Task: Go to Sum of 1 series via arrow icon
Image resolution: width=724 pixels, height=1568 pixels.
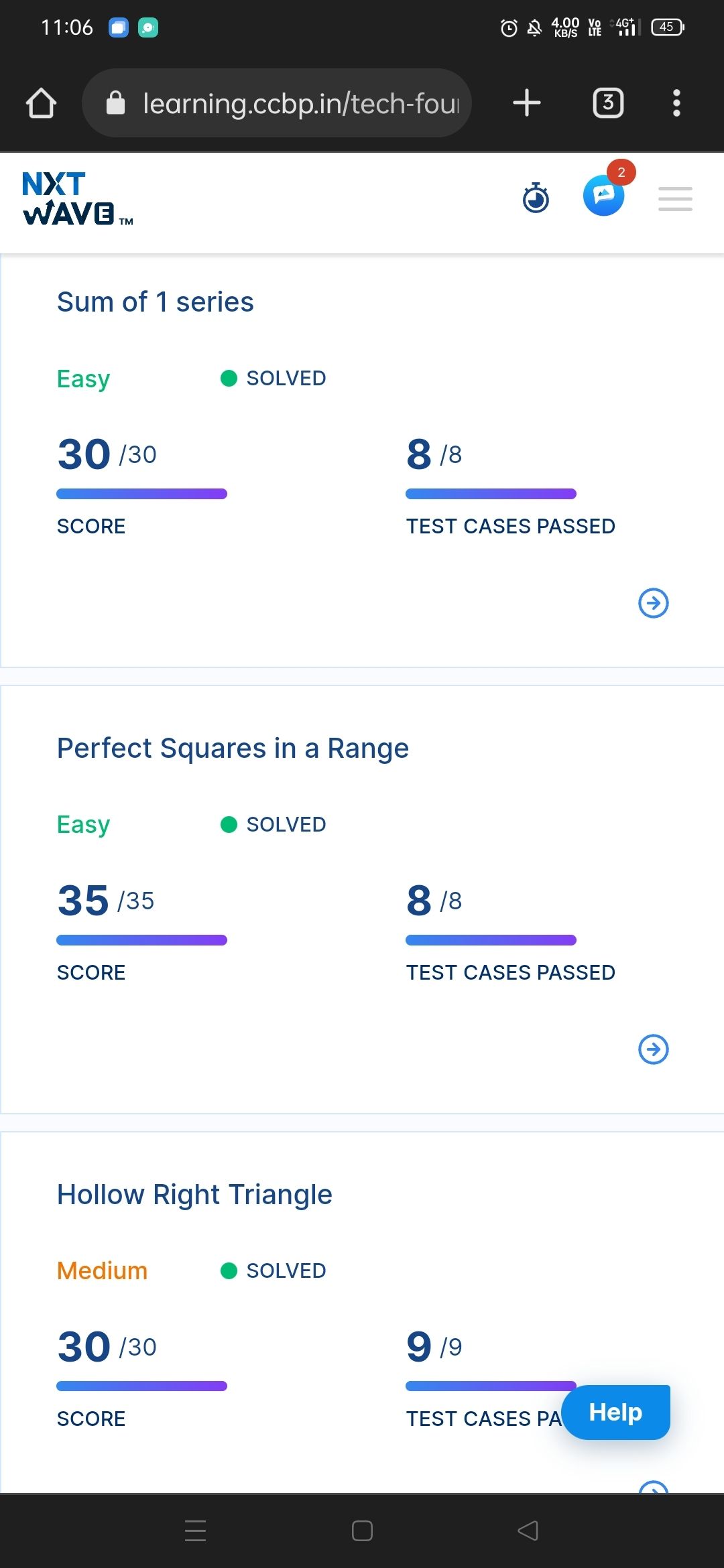Action: 654,603
